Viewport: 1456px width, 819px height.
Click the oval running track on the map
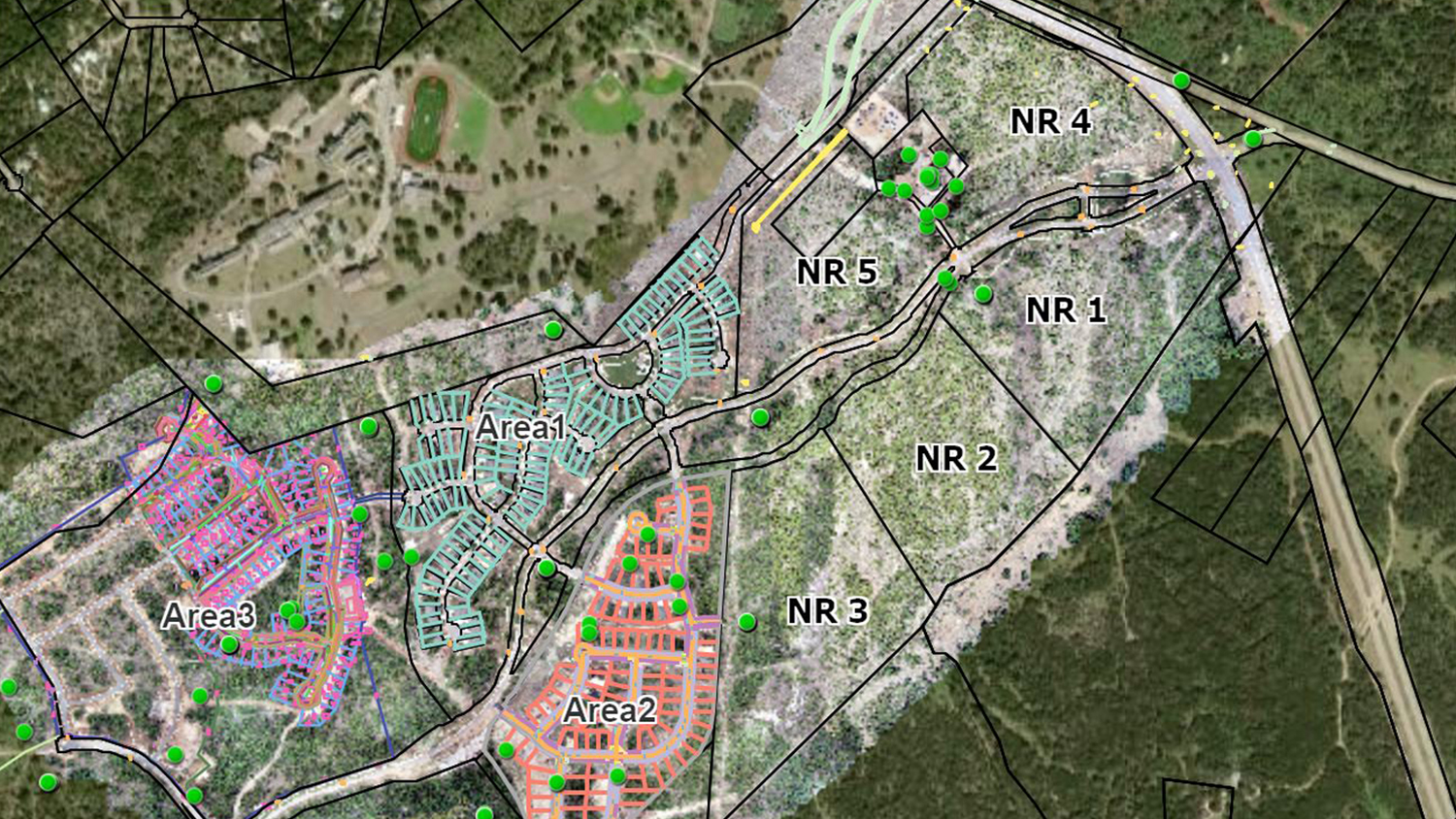(427, 119)
